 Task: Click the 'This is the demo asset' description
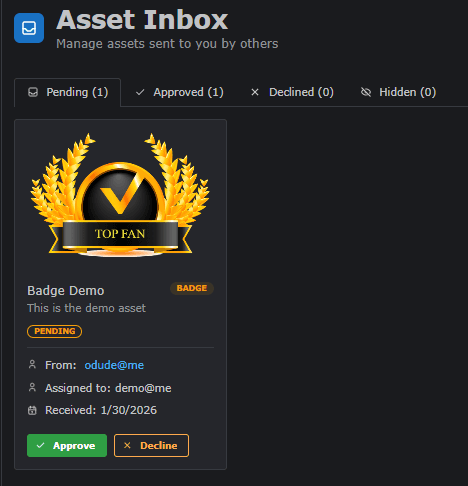86,308
